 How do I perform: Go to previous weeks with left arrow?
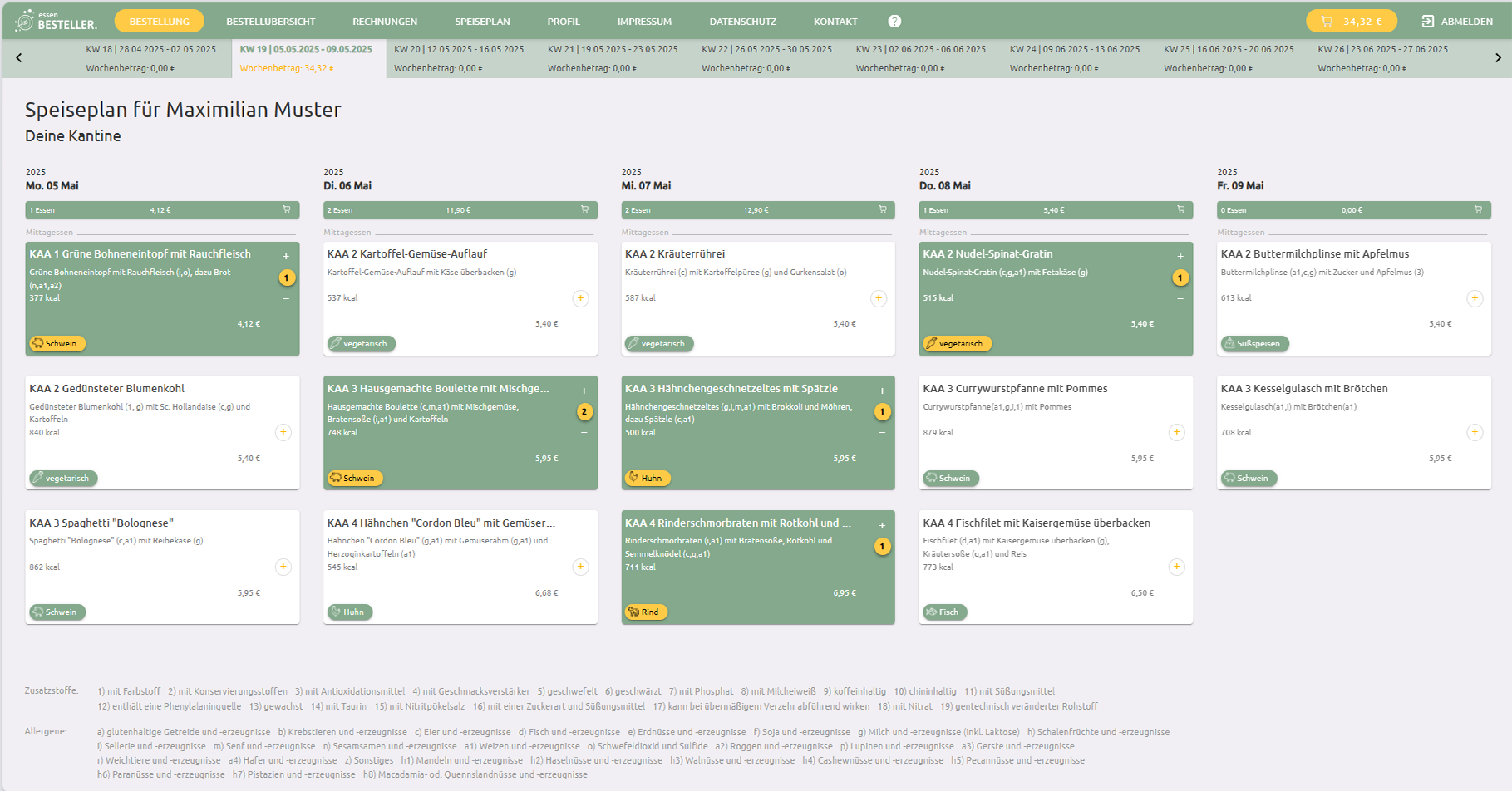click(x=19, y=57)
